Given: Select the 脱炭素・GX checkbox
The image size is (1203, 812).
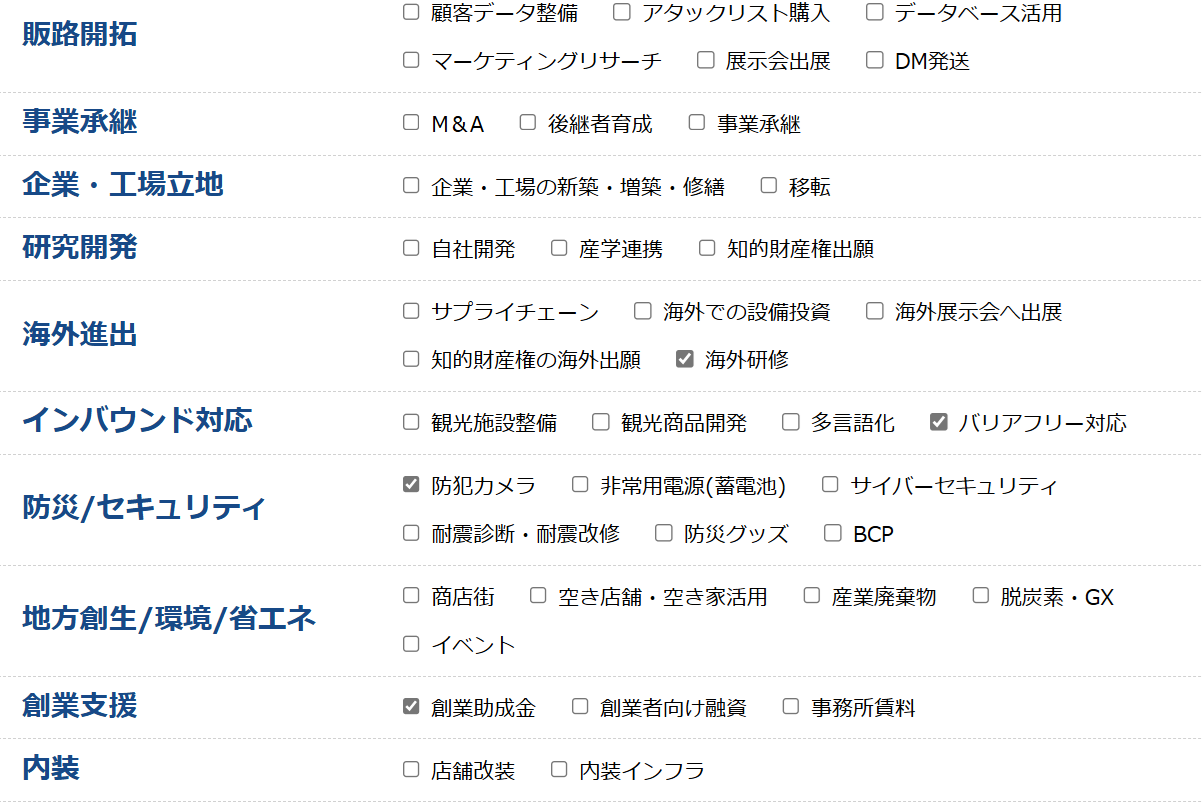Looking at the screenshot, I should point(981,596).
